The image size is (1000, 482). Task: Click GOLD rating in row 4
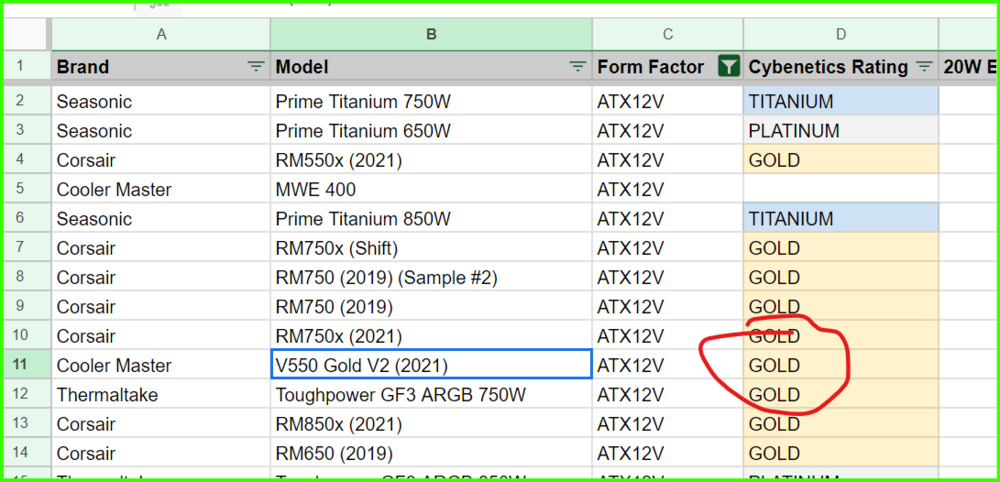point(841,159)
